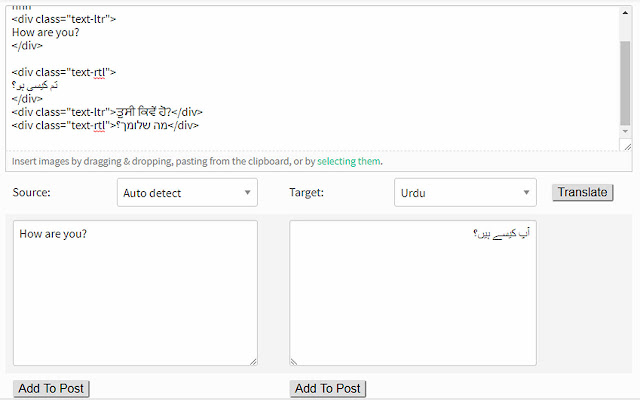Click the scroll up arrow of editor
640x400 pixels.
pos(625,13)
